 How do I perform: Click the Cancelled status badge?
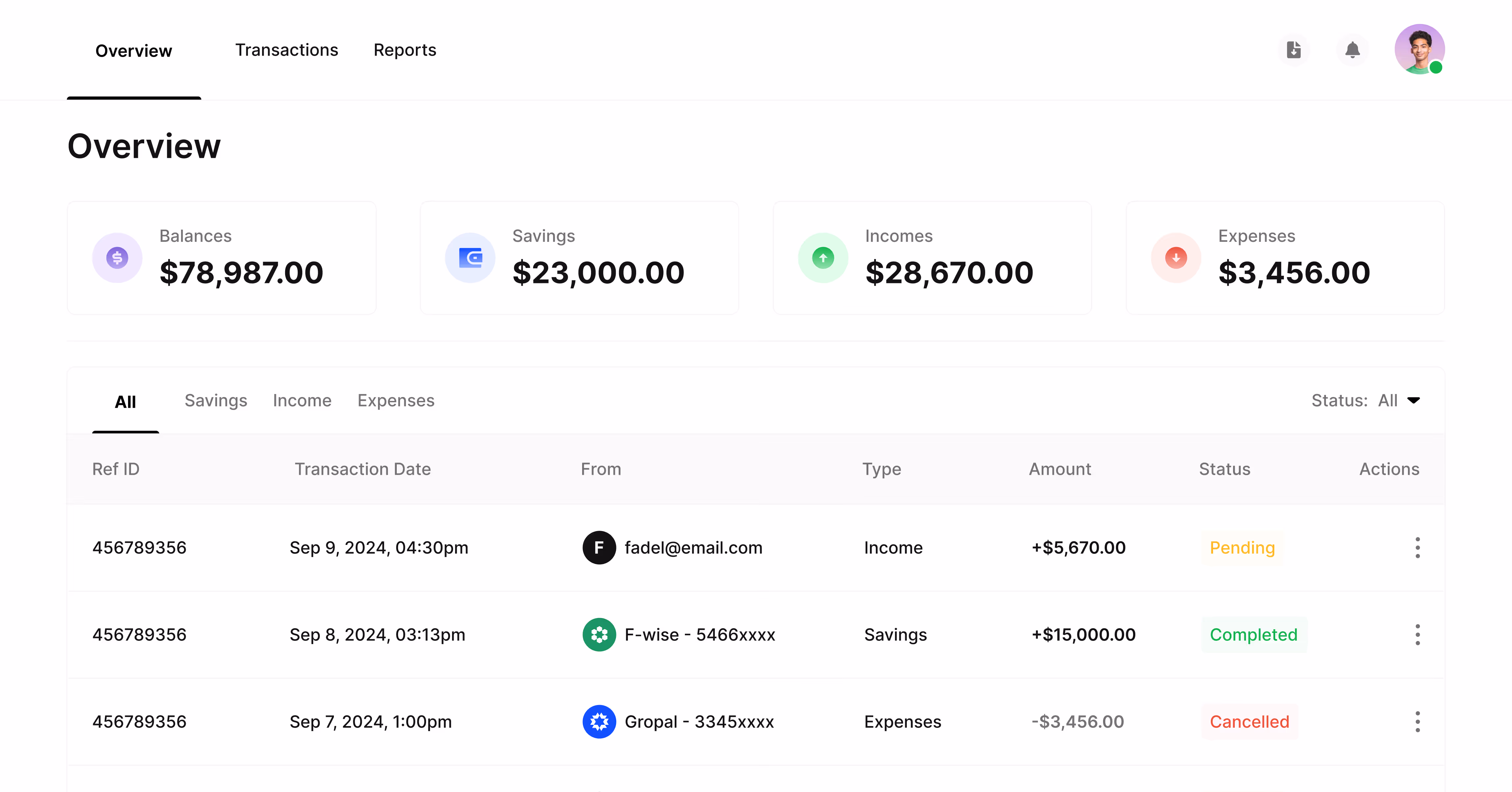(1249, 721)
